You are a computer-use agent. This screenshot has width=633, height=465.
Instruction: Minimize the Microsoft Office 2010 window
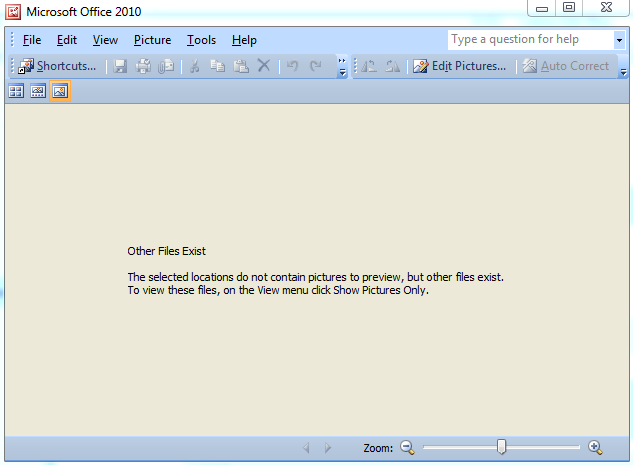click(x=541, y=8)
